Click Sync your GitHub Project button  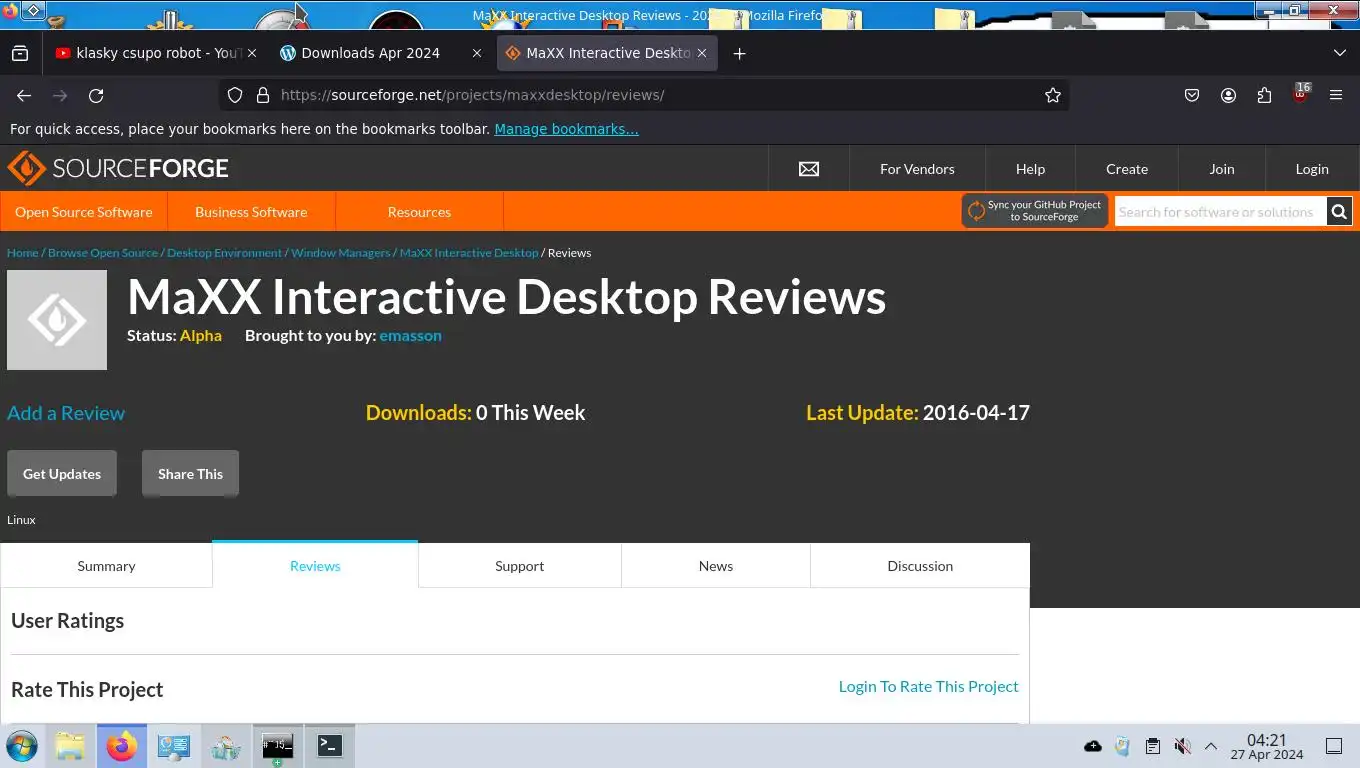click(1035, 211)
